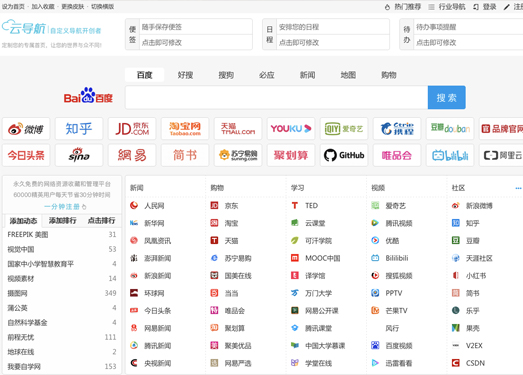Screen dimensions: 523x375
Task: Click the 京东 shopping list icon
Action: click(214, 206)
